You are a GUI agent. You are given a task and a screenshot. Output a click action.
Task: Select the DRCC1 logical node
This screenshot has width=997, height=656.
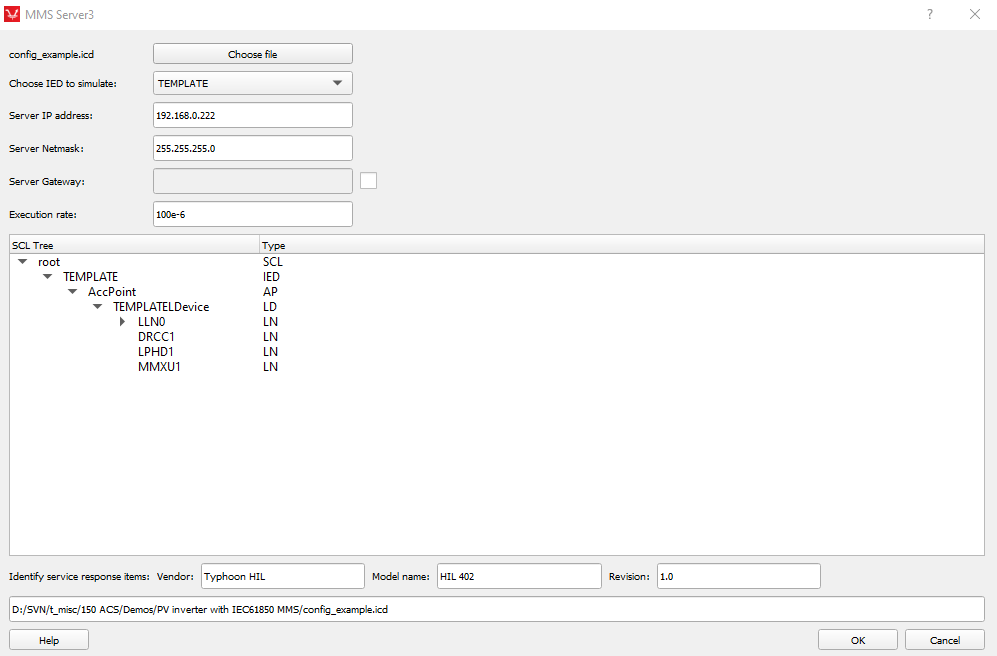pos(156,337)
